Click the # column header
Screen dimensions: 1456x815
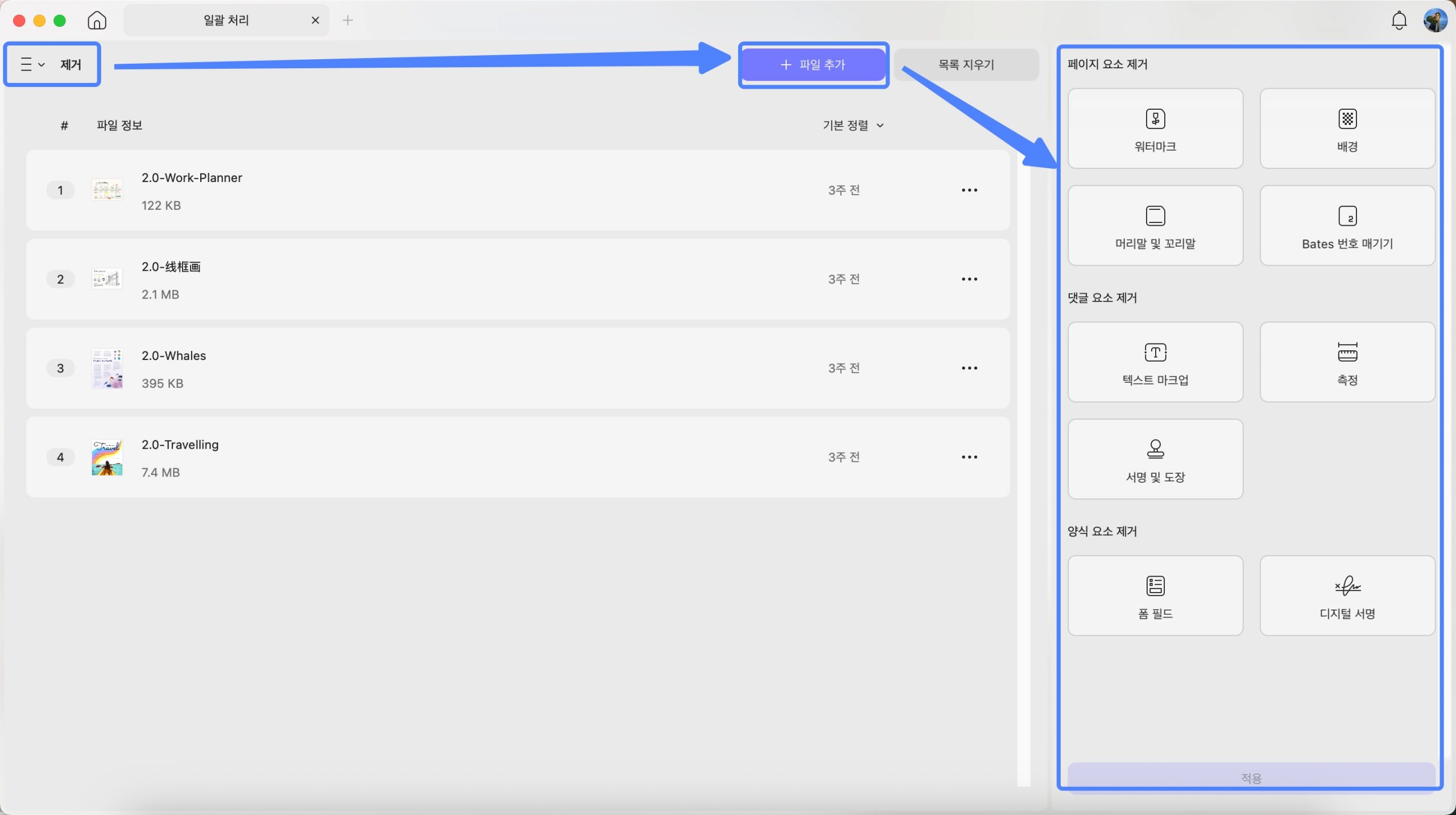[64, 125]
